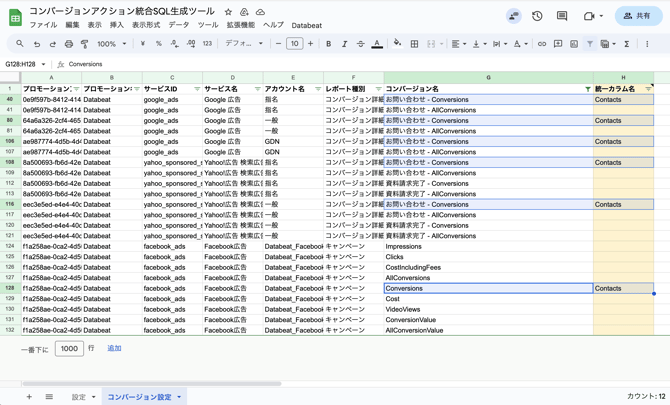Open the font family dropdown
Image resolution: width=670 pixels, height=405 pixels.
[244, 44]
